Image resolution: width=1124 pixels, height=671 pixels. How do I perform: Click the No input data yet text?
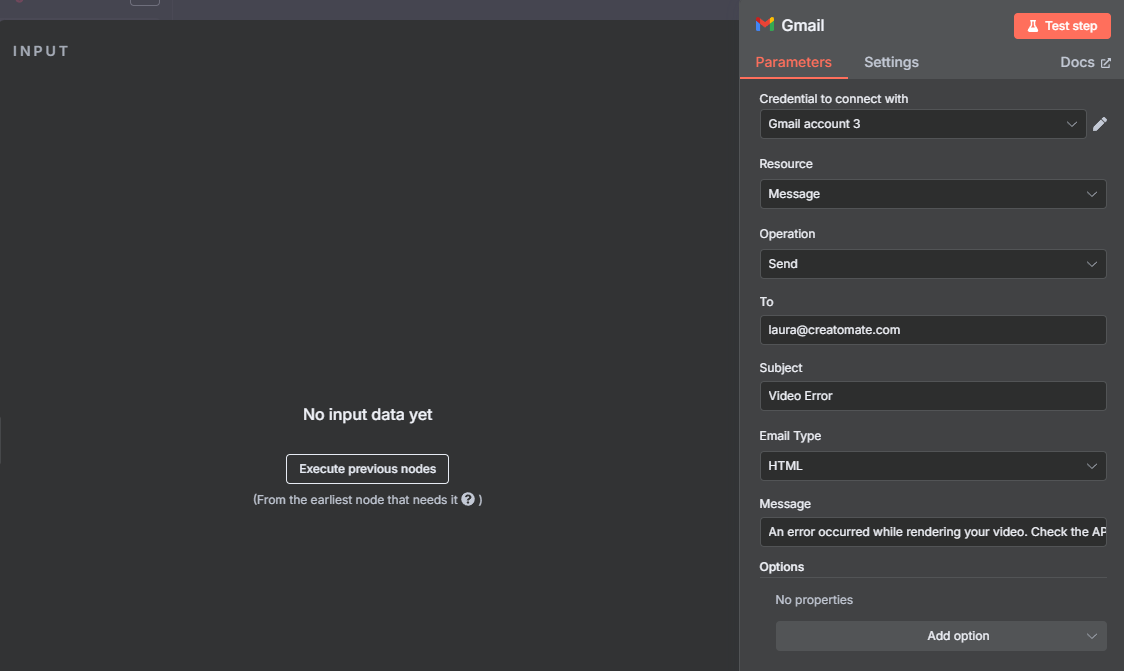[x=367, y=414]
